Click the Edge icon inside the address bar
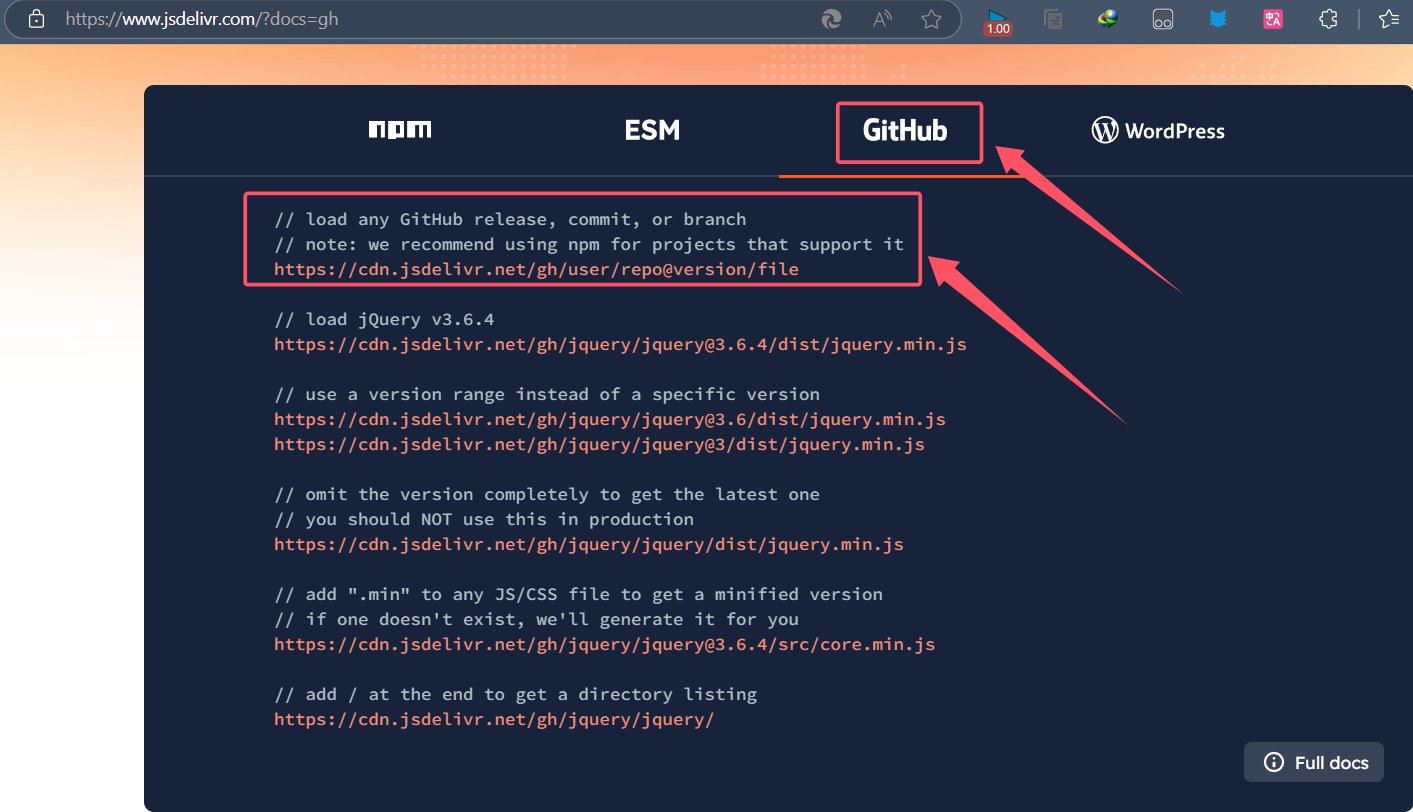The height and width of the screenshot is (812, 1413). click(x=831, y=19)
